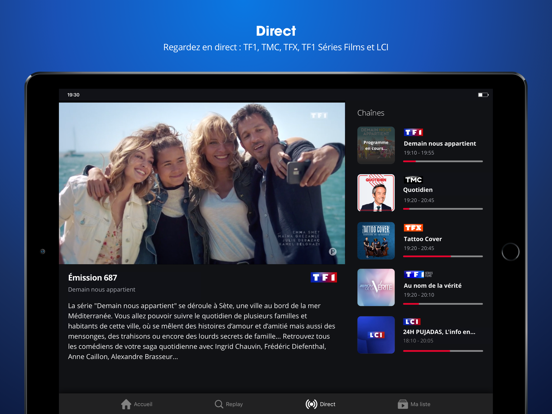Select the 24H PUJADAS, L'info en... title
The width and height of the screenshot is (552, 414).
pos(439,332)
